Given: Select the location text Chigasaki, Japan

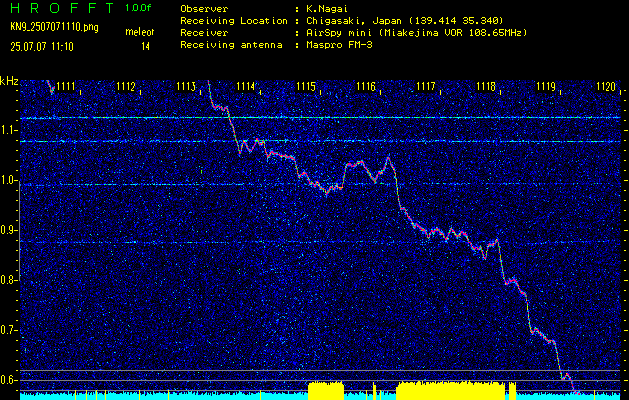Looking at the screenshot, I should pyautogui.click(x=354, y=21).
